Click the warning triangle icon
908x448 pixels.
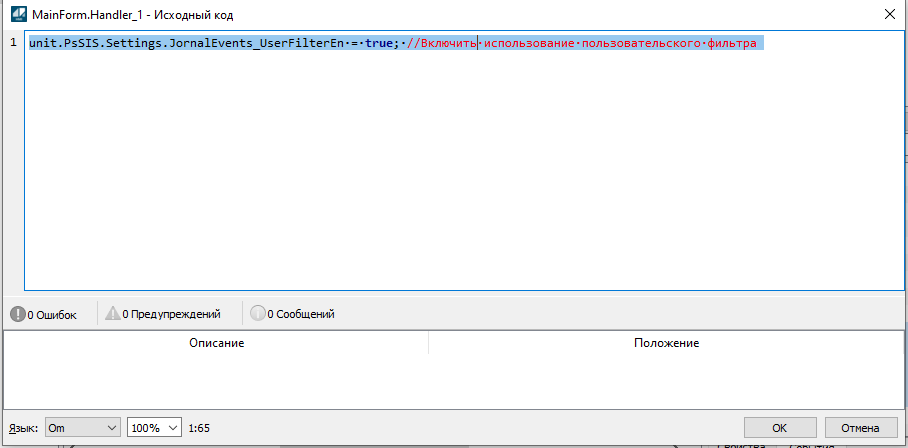click(x=112, y=314)
